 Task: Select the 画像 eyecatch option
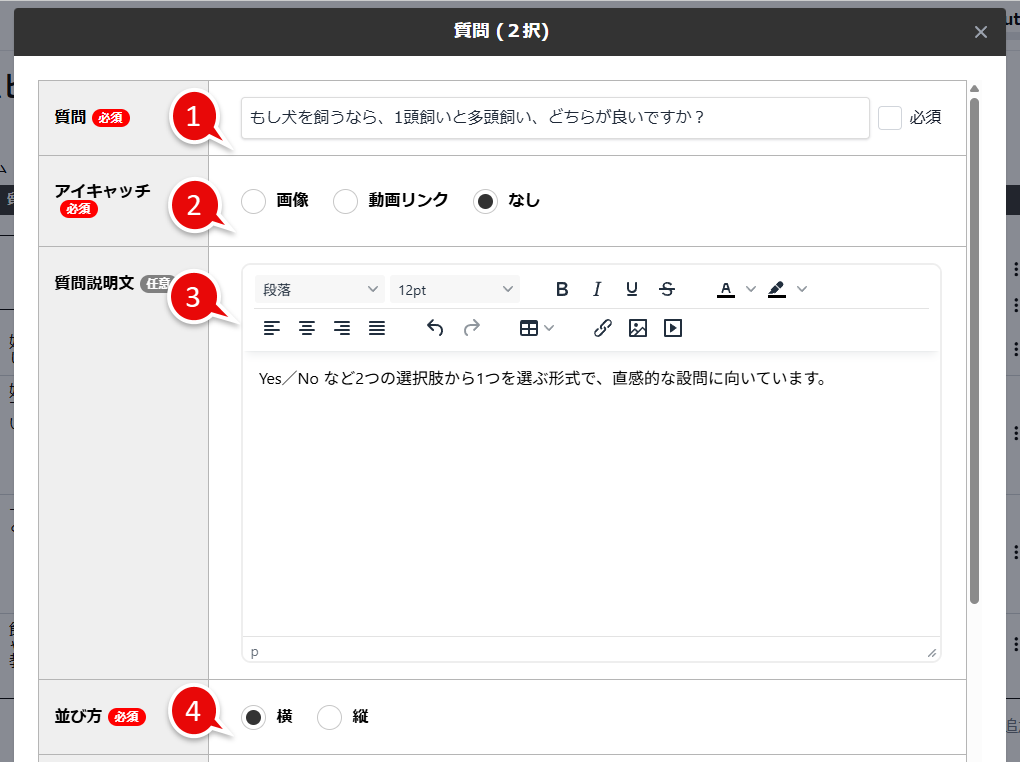click(253, 201)
